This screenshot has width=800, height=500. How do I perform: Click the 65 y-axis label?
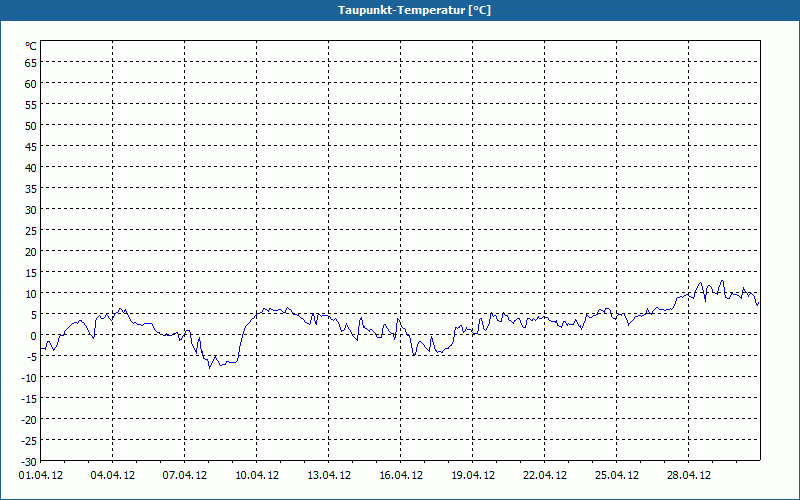pyautogui.click(x=31, y=63)
